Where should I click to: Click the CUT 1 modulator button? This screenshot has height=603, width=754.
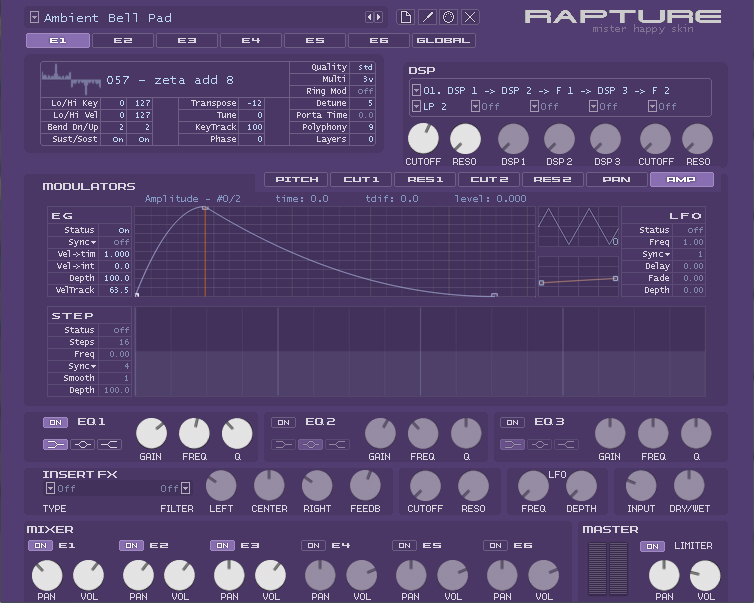point(360,180)
